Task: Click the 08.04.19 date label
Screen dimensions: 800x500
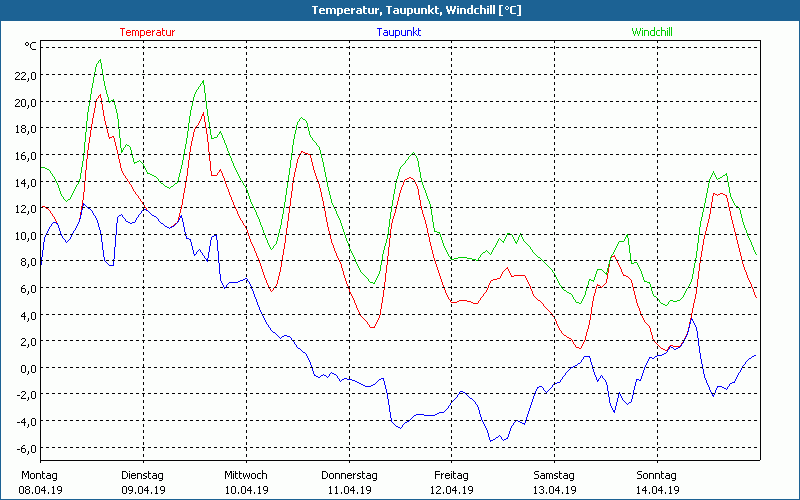Action: 39,490
